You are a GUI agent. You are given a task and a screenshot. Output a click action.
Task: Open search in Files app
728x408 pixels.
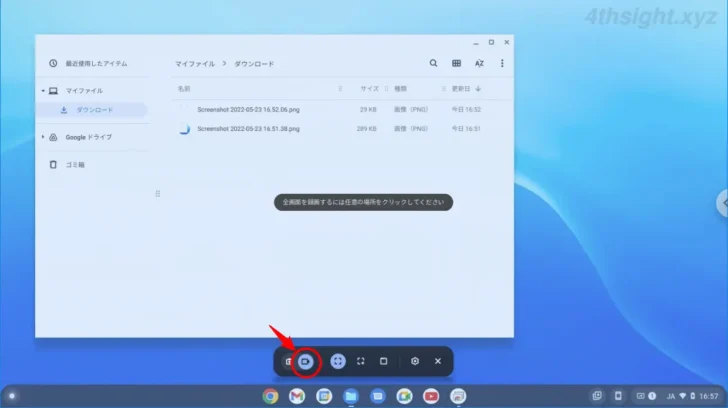tap(433, 63)
